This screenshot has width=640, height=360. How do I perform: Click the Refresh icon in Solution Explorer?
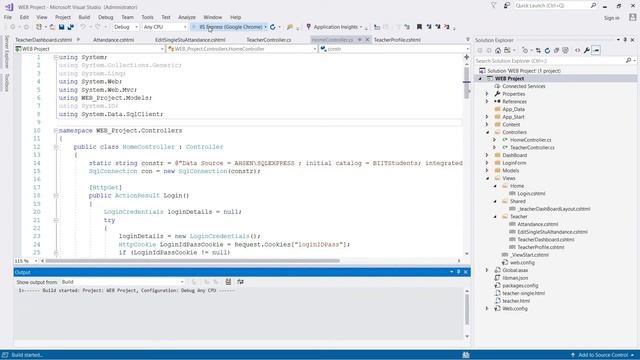(547, 50)
